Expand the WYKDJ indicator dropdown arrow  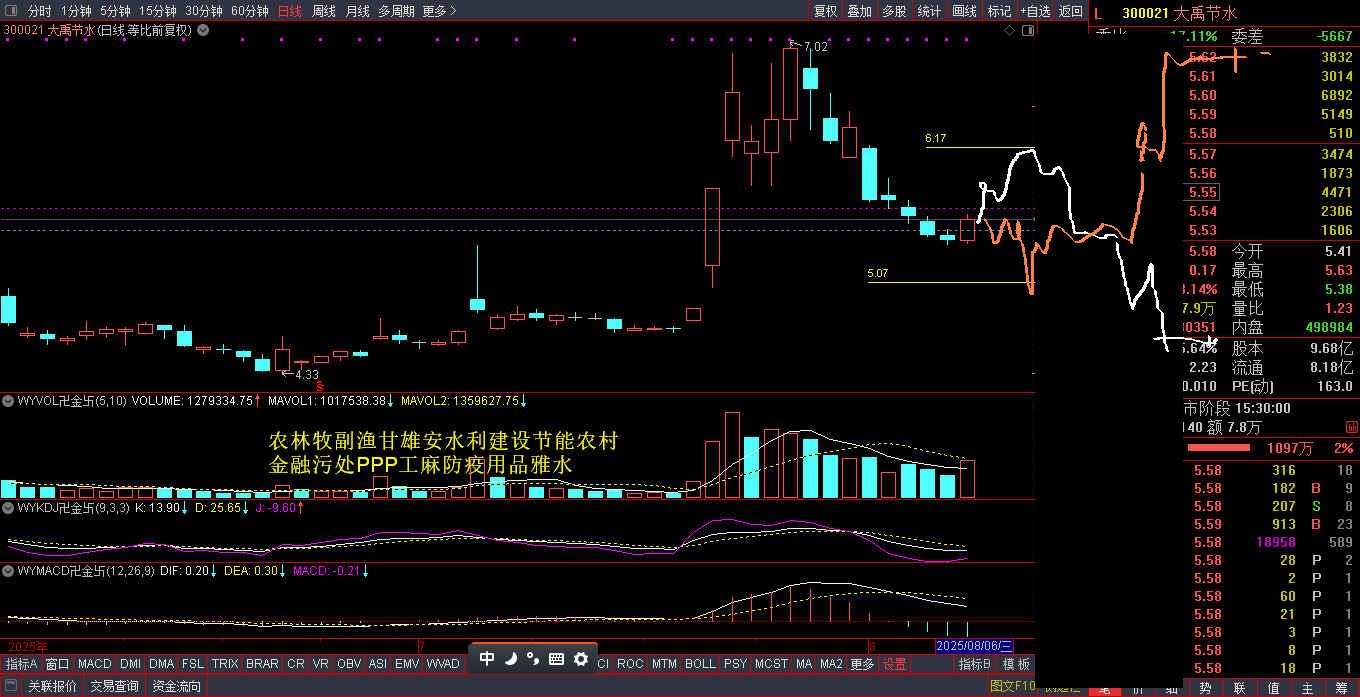(8, 508)
